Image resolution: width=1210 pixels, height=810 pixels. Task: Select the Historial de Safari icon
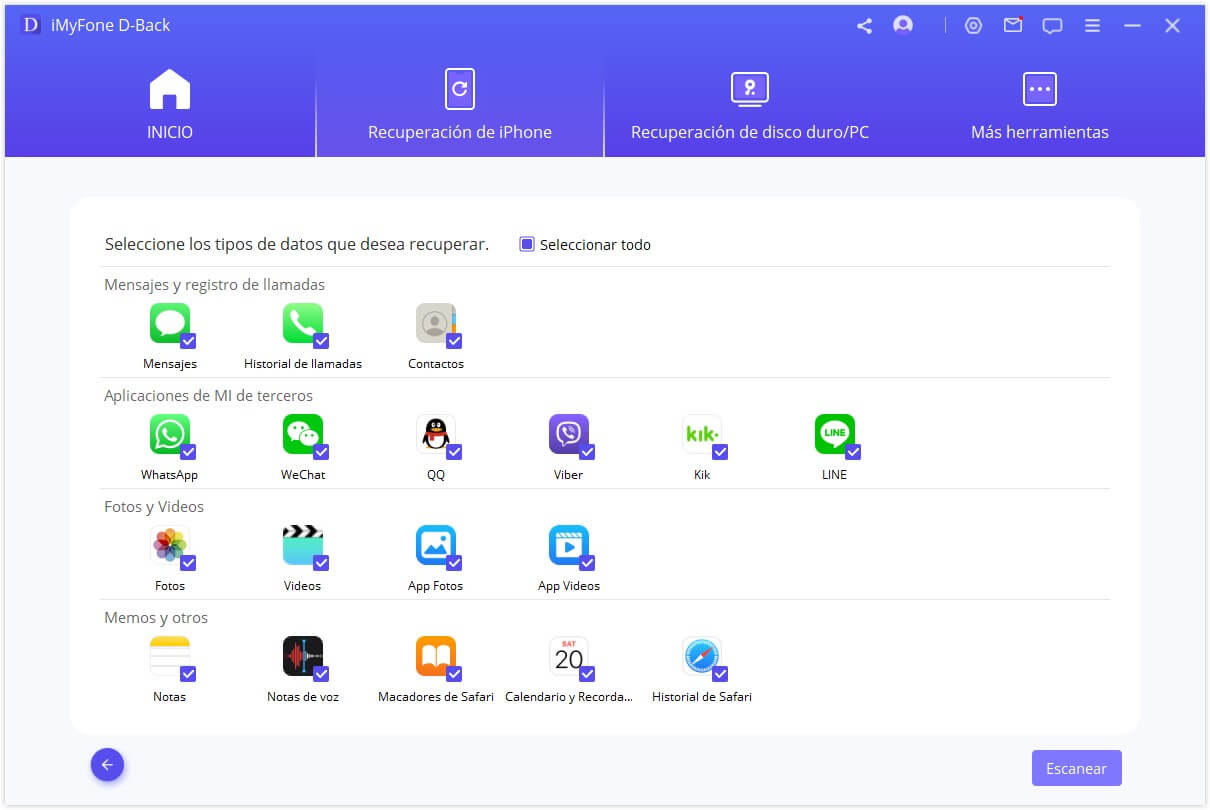coord(701,655)
